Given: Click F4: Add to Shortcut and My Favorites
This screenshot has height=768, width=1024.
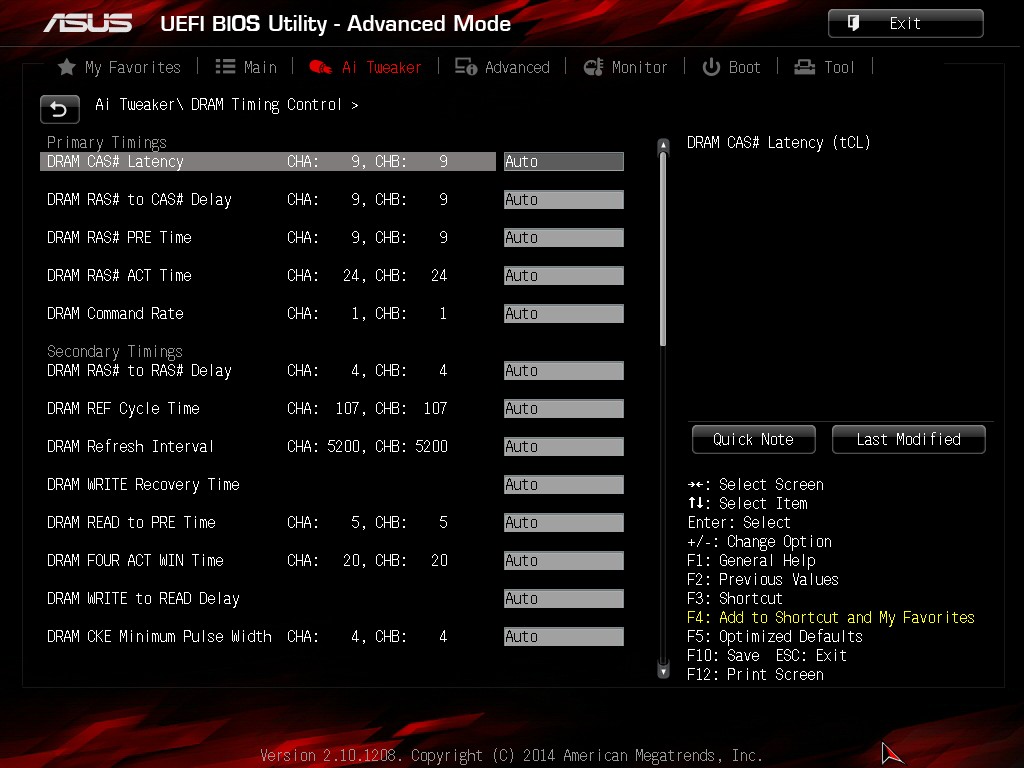Looking at the screenshot, I should tap(831, 617).
